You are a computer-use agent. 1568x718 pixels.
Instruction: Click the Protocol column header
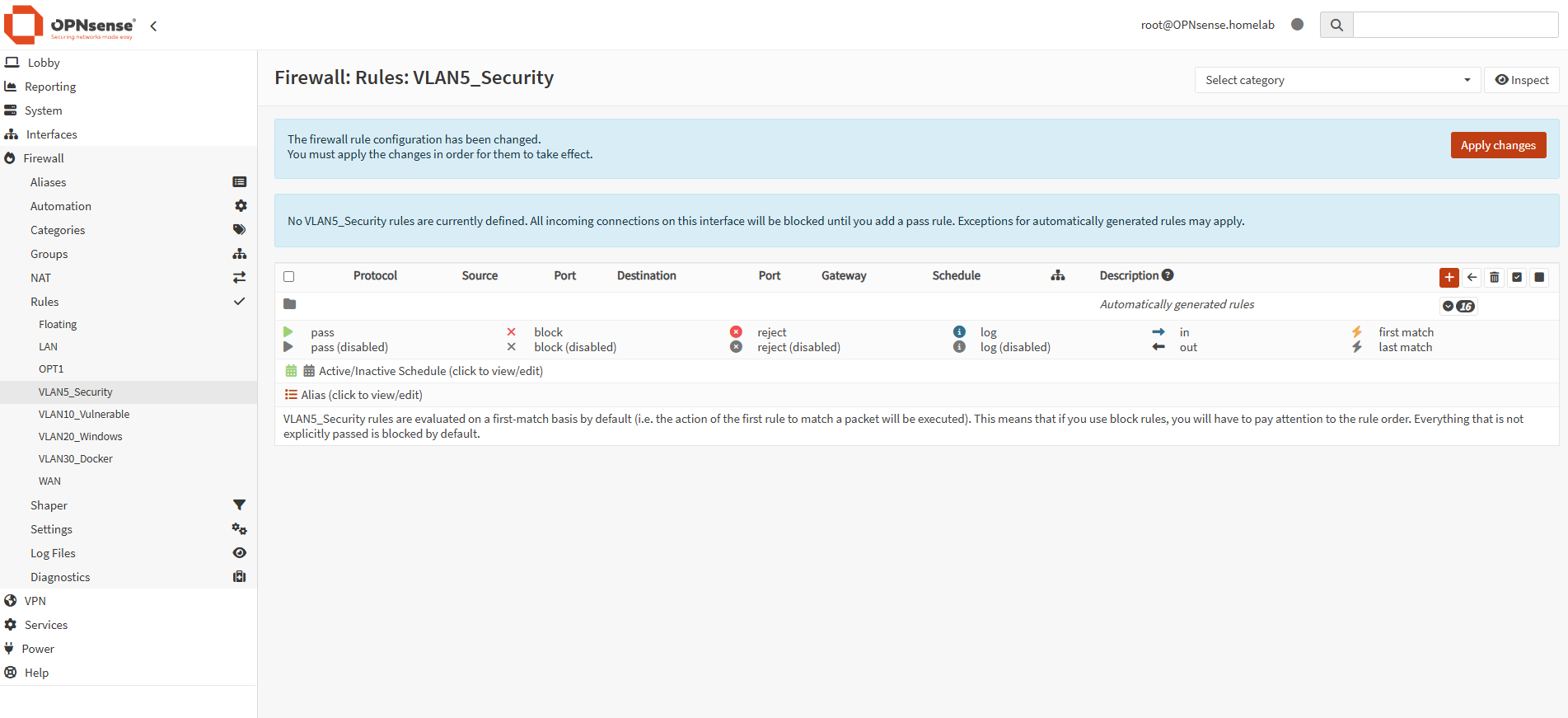(375, 275)
